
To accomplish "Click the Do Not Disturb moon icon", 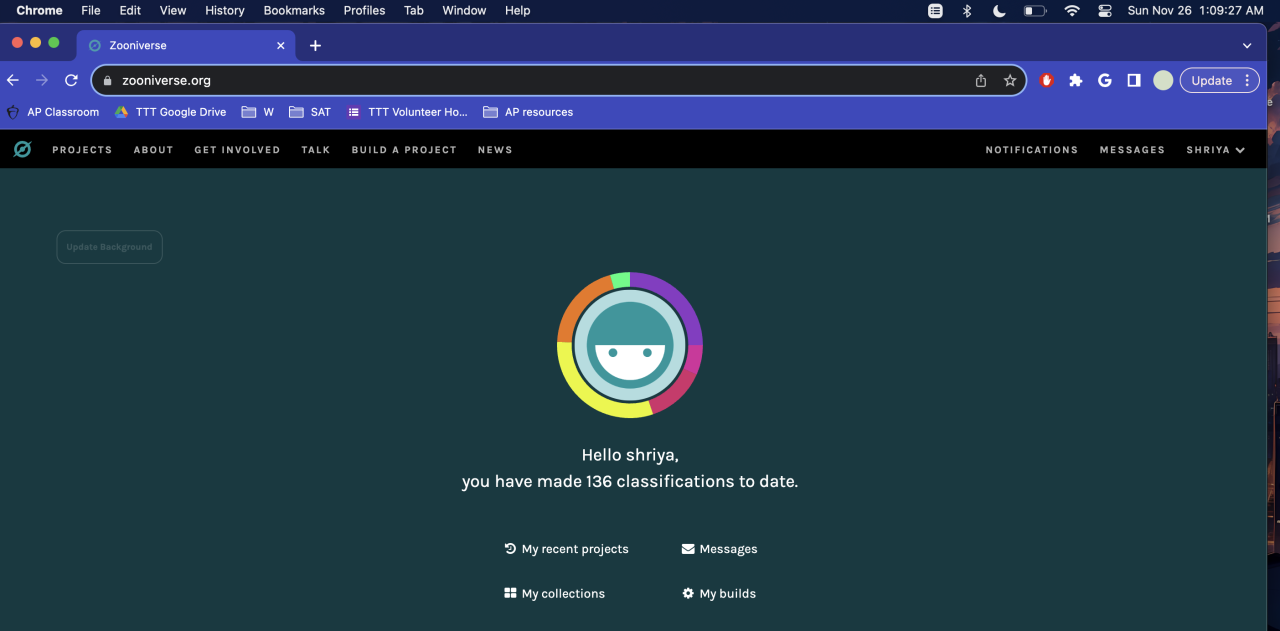I will tap(999, 10).
